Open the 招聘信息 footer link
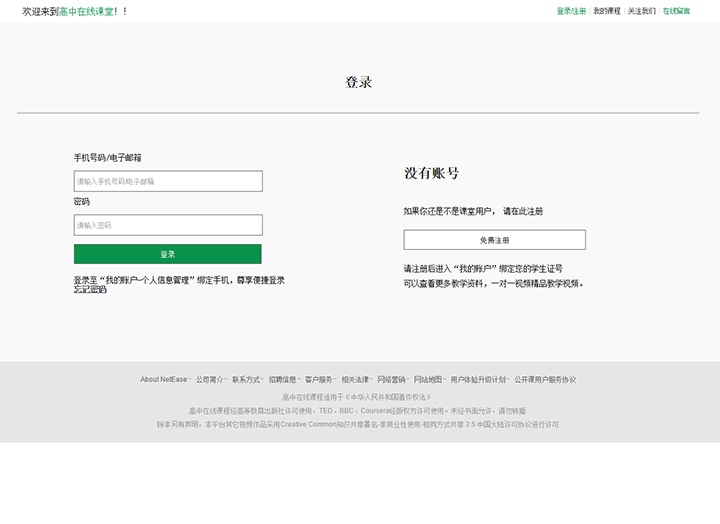720x524 pixels. click(282, 379)
